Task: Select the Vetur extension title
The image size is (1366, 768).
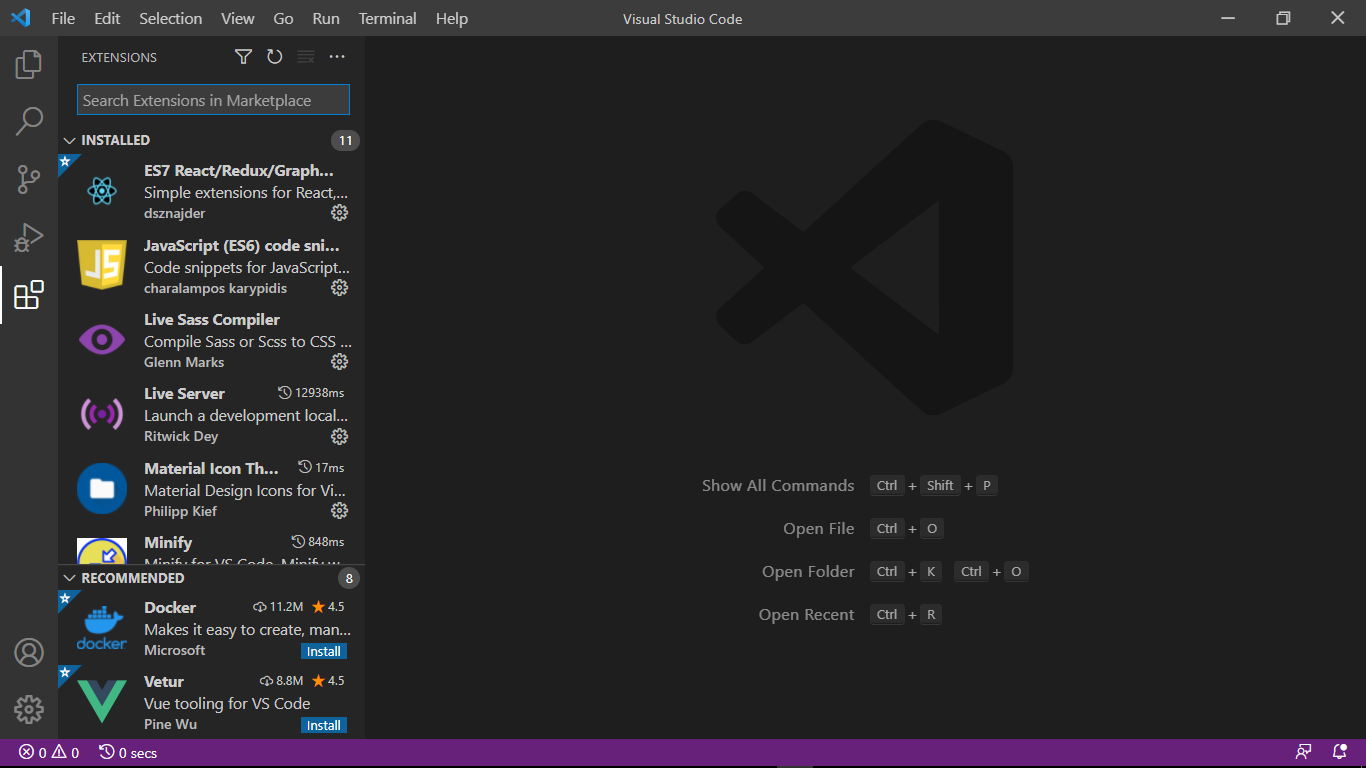Action: pos(164,682)
